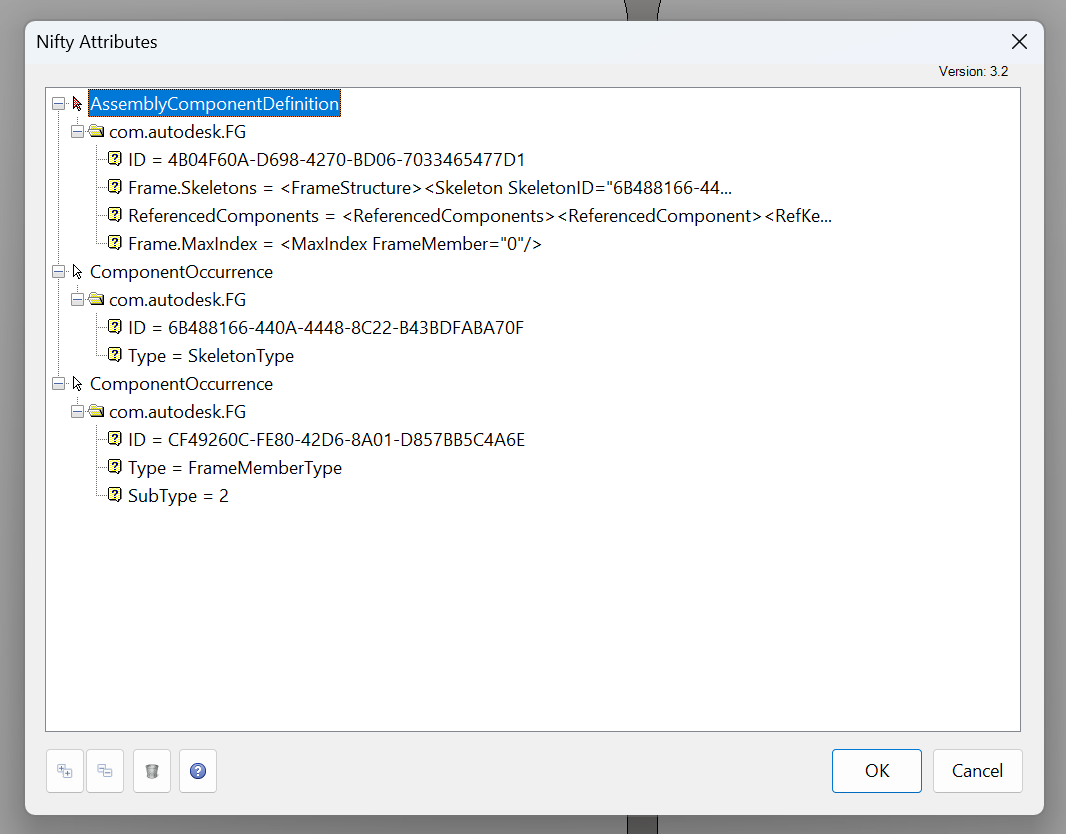Click the Nifty Attributes title text
1066x834 pixels.
97,42
